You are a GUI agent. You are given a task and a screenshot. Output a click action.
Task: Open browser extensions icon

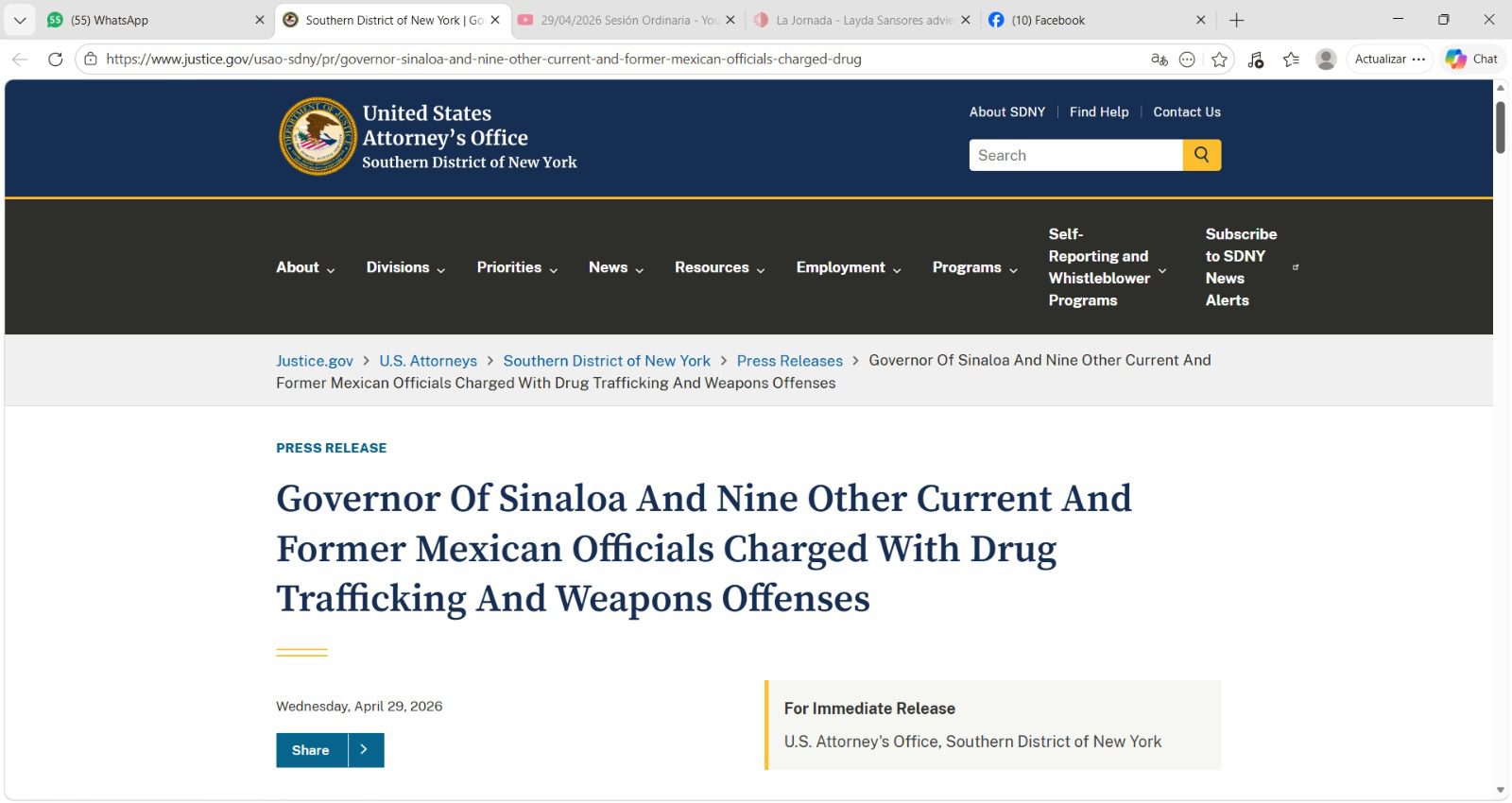tap(1256, 60)
